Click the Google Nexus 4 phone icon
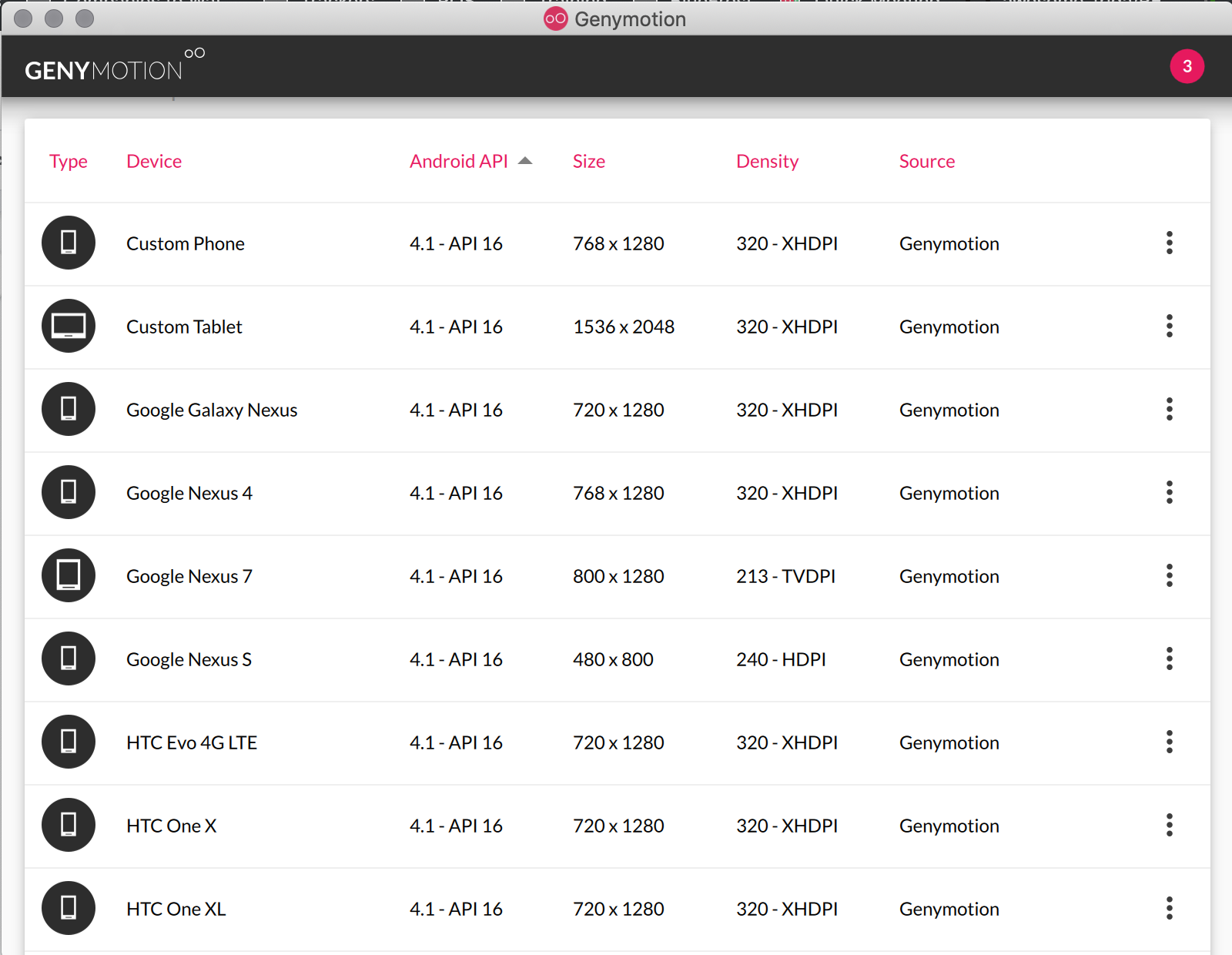Image resolution: width=1232 pixels, height=955 pixels. pos(69,492)
